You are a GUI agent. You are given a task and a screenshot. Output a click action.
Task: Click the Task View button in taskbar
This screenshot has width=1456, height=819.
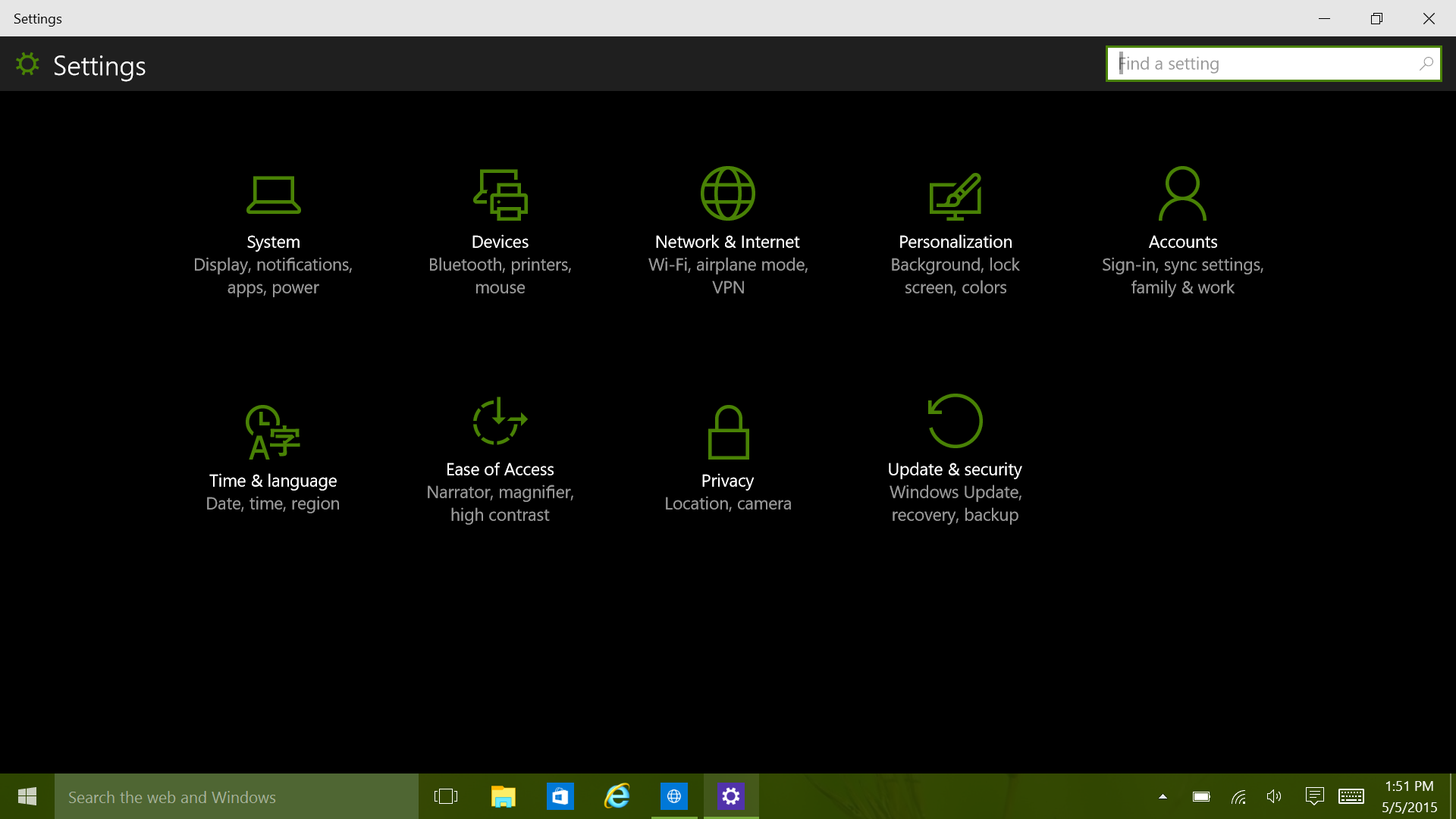point(446,796)
